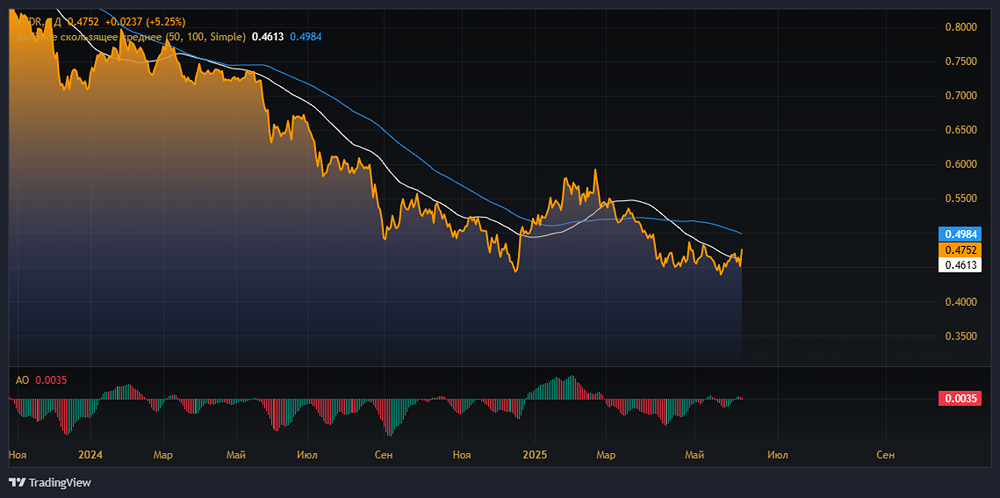Open the double moving average (50, 100, Simple) legend
1000x498 pixels.
point(131,37)
